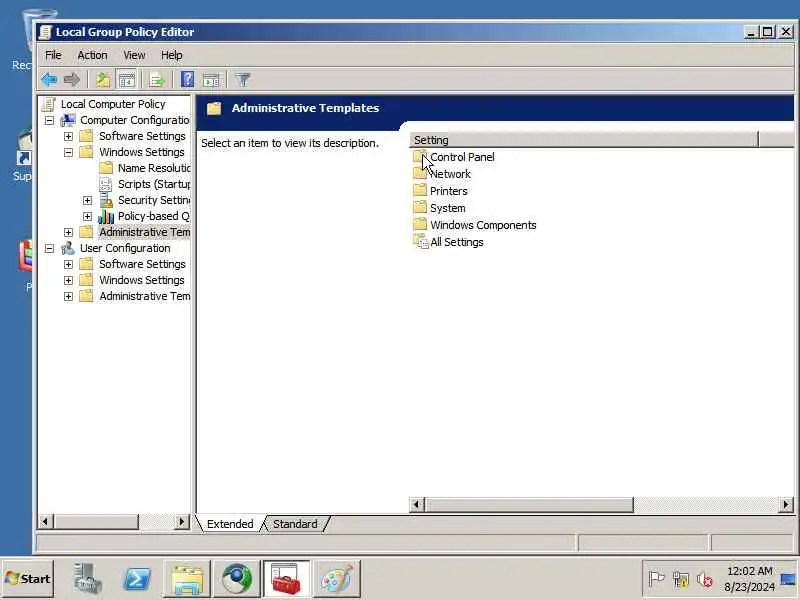The width and height of the screenshot is (800, 600).
Task: Click the User Configuration tree icon
Action: [x=68, y=248]
